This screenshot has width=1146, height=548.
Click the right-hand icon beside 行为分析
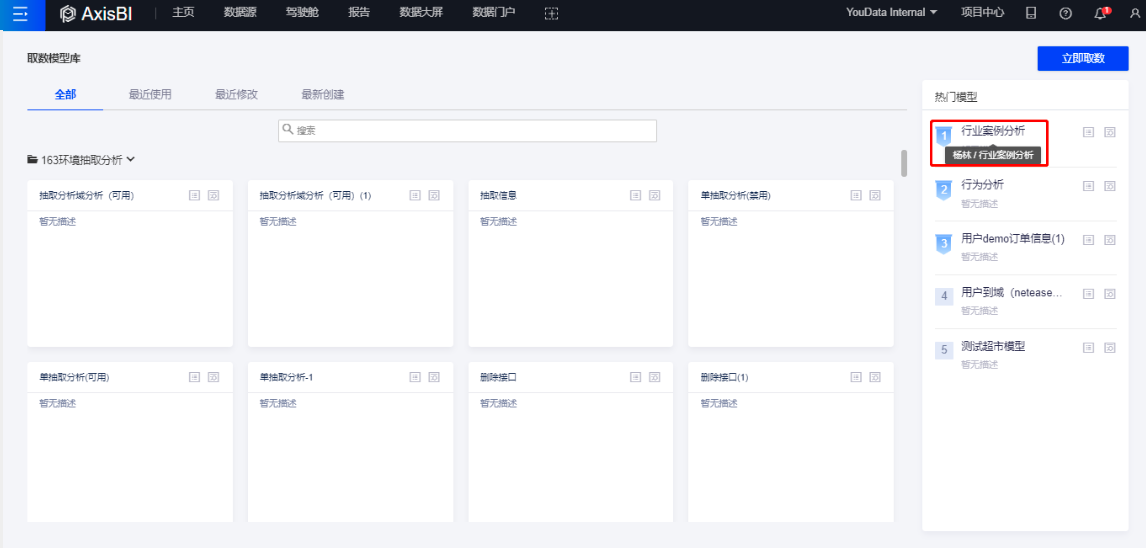click(1109, 186)
